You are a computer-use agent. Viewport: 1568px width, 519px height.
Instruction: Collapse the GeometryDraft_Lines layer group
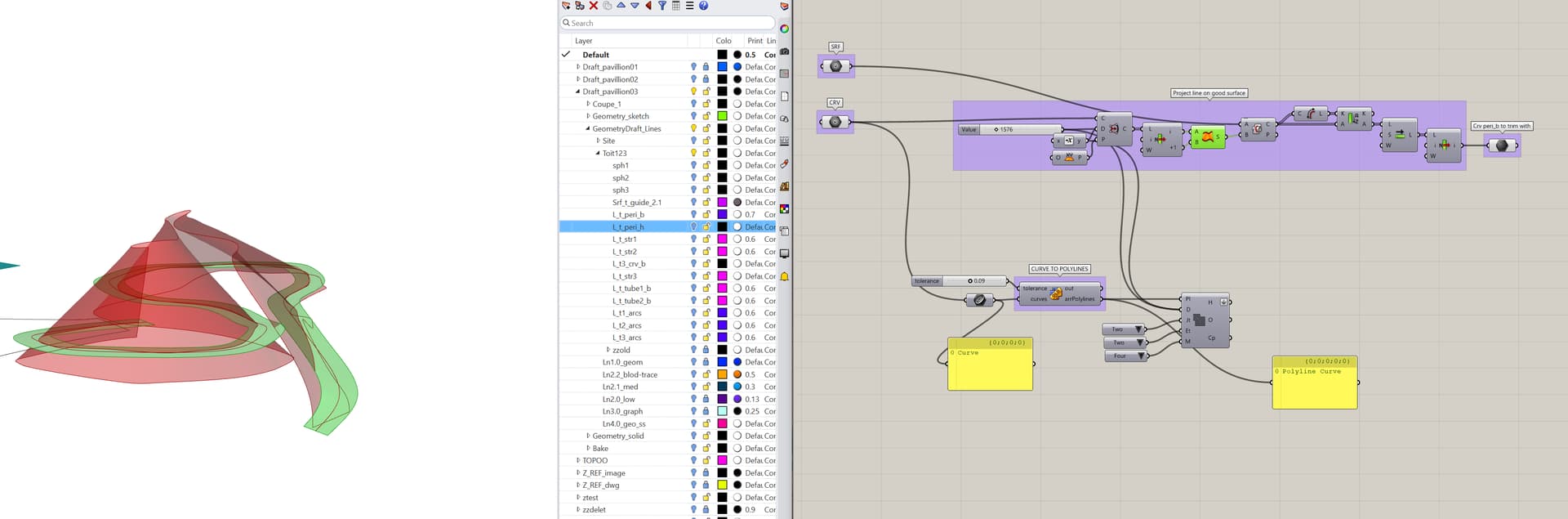[588, 128]
